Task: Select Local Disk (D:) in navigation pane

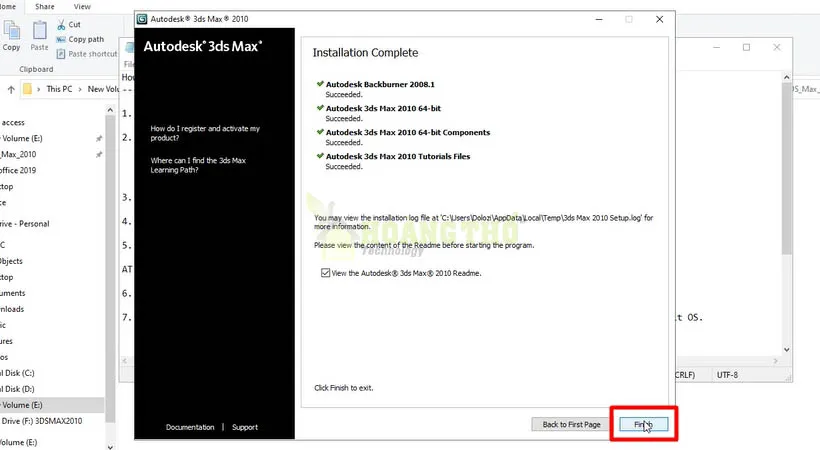Action: tap(17, 389)
